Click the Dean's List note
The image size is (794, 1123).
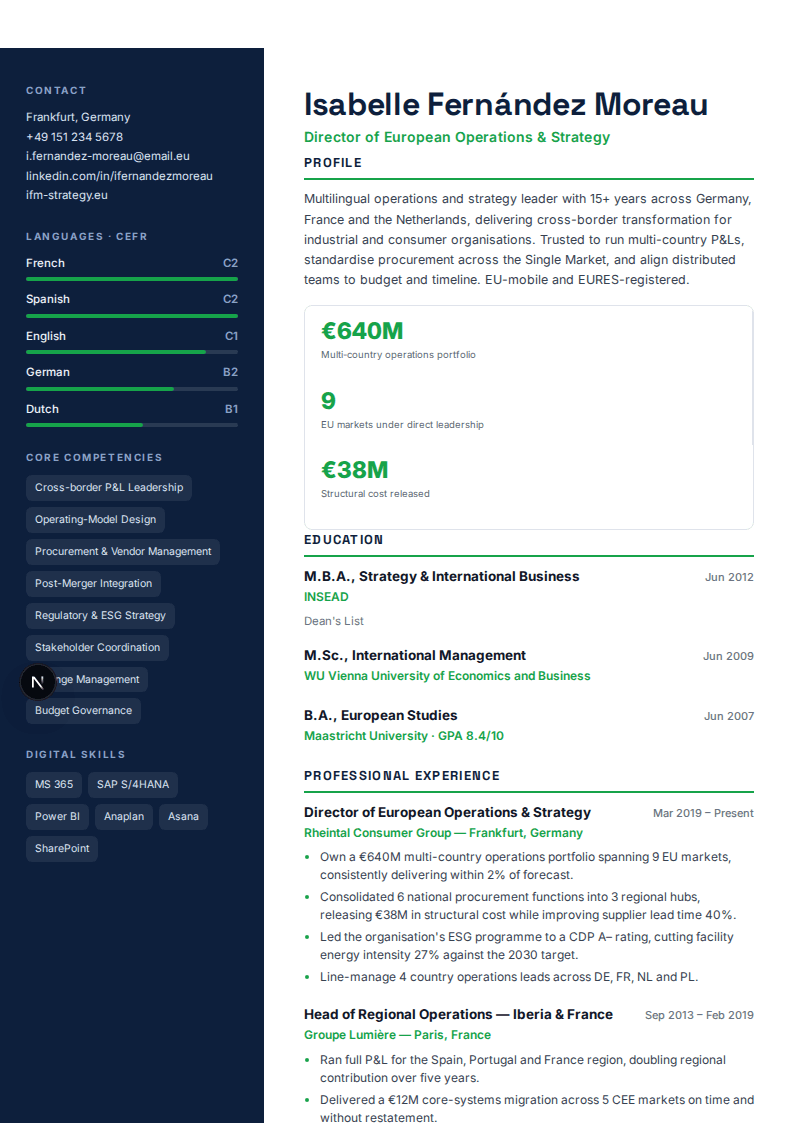click(x=334, y=621)
